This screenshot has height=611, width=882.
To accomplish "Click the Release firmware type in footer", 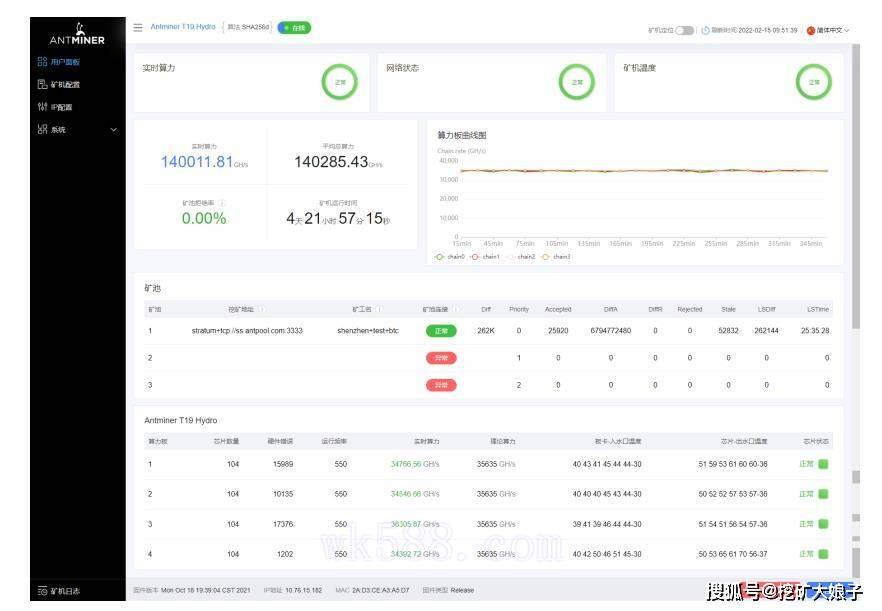I will pyautogui.click(x=462, y=590).
